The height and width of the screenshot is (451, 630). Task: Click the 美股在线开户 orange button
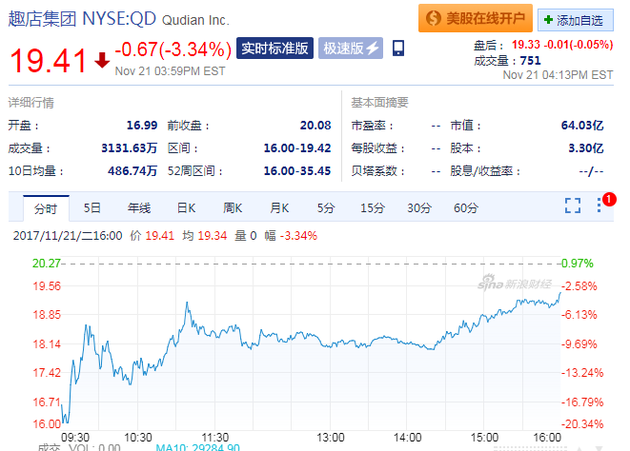[x=475, y=18]
